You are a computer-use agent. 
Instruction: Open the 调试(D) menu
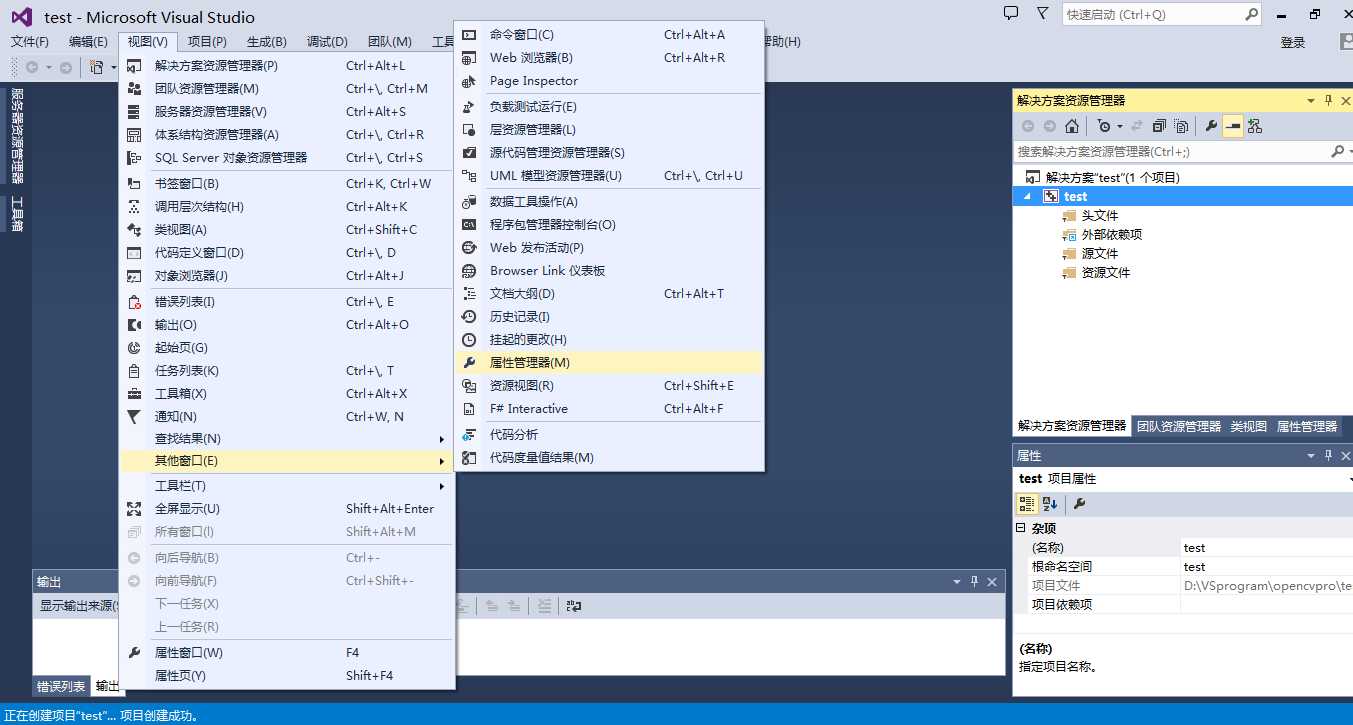[327, 42]
